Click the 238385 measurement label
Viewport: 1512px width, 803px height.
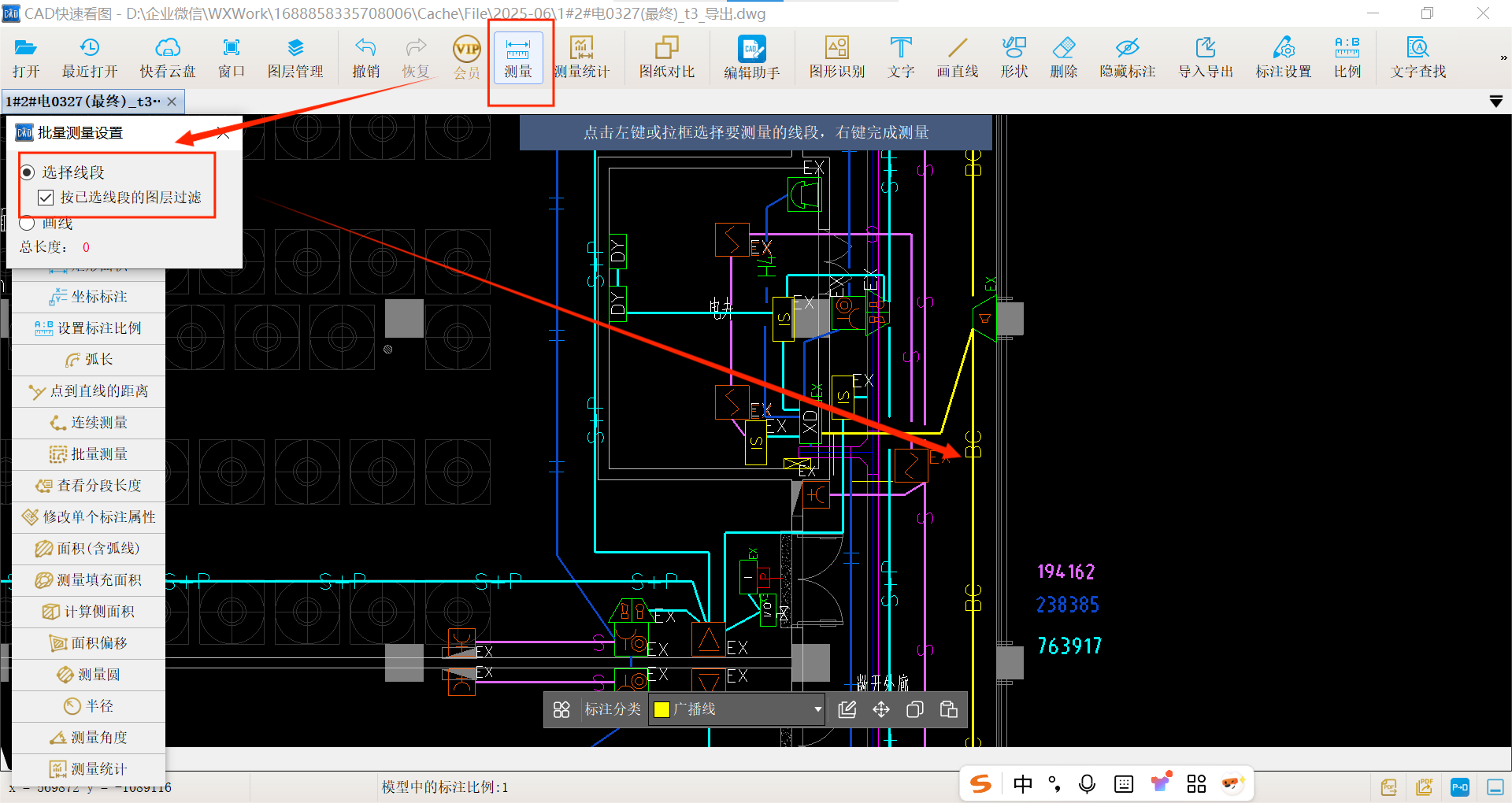[x=1068, y=605]
